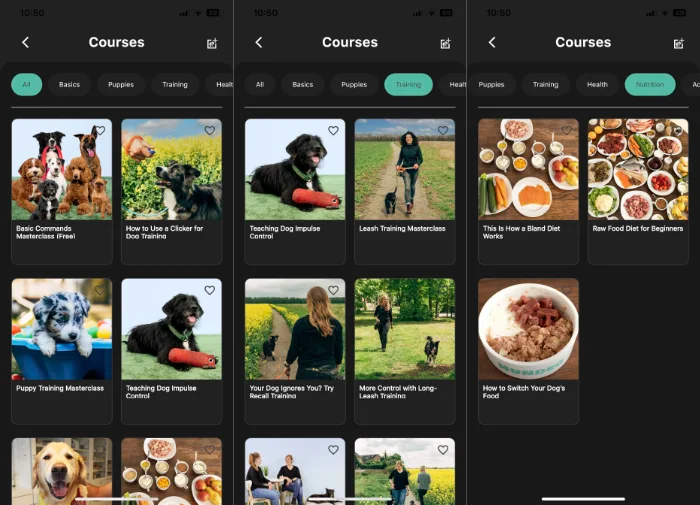Open the add icon on the middle Courses screen
The image size is (700, 505).
445,43
